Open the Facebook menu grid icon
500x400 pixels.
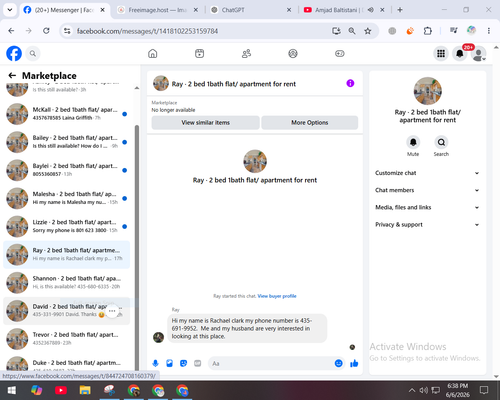[x=441, y=53]
